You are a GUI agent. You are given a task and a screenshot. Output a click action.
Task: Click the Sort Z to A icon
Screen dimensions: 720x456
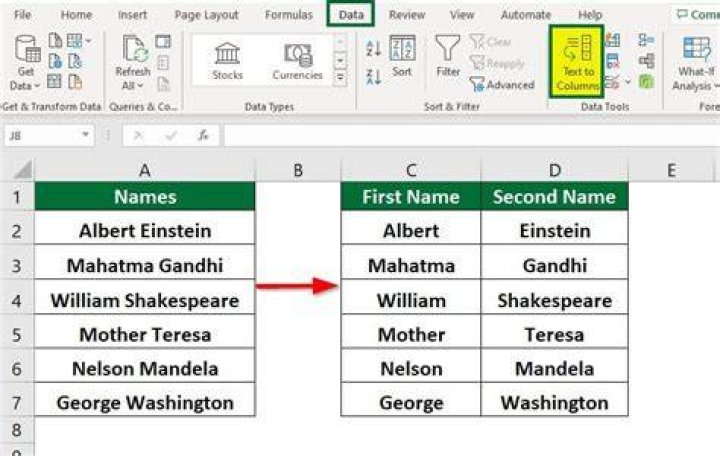373,76
